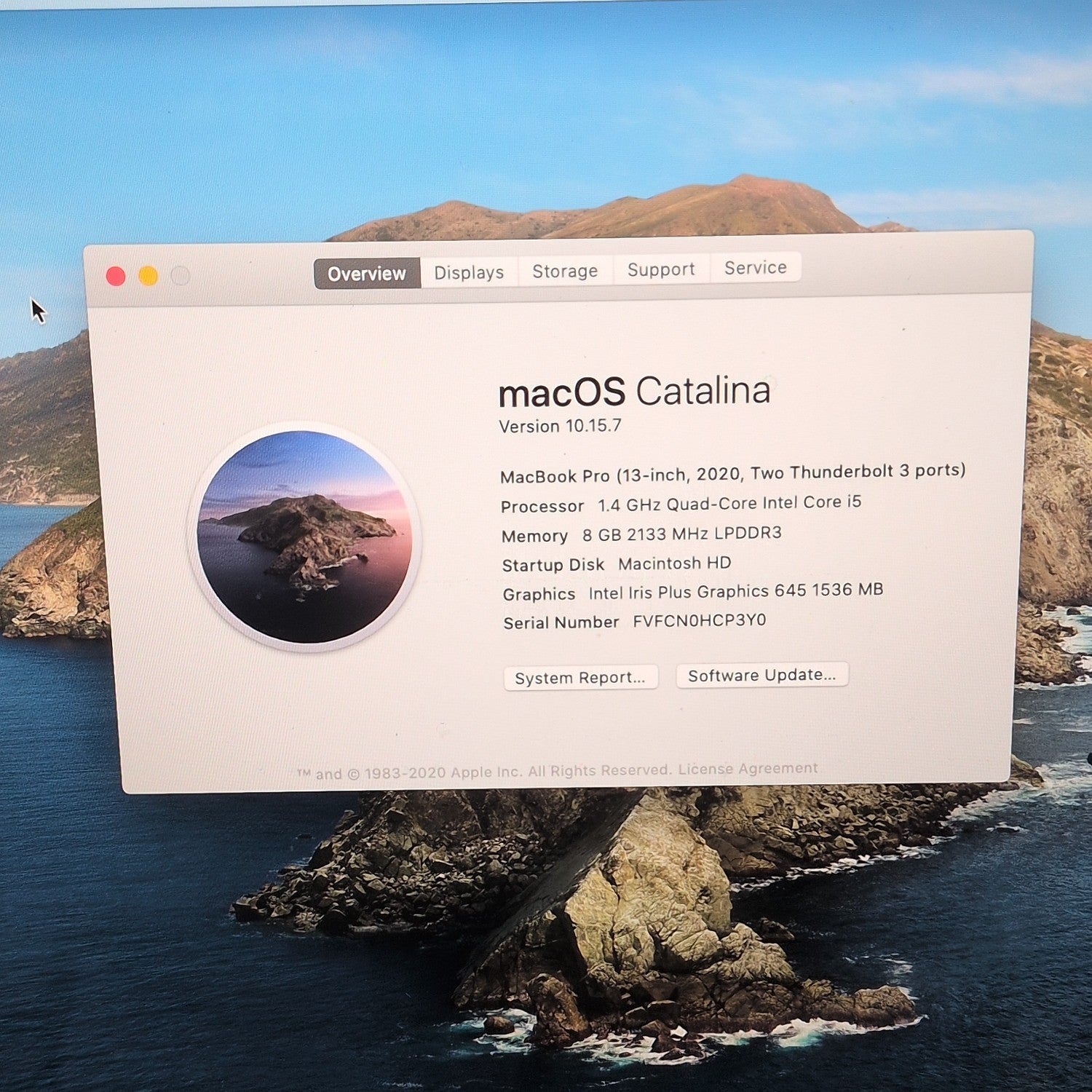Go to the Service tab
This screenshot has height=1092, width=1092.
756,267
